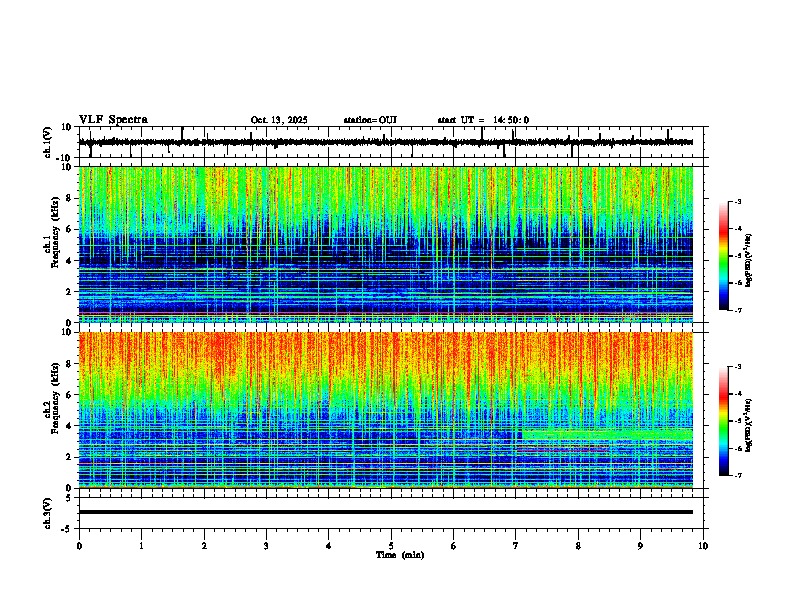Click the '6' tick on the Time axis
Image resolution: width=792 pixels, height=612 pixels.
454,546
